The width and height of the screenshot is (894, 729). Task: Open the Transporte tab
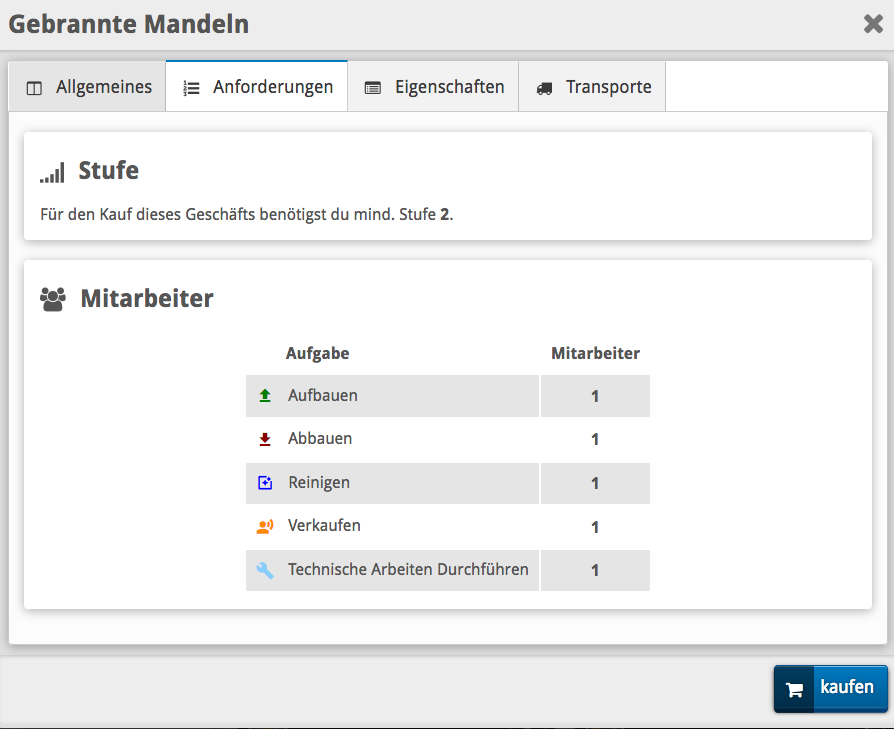pyautogui.click(x=594, y=87)
